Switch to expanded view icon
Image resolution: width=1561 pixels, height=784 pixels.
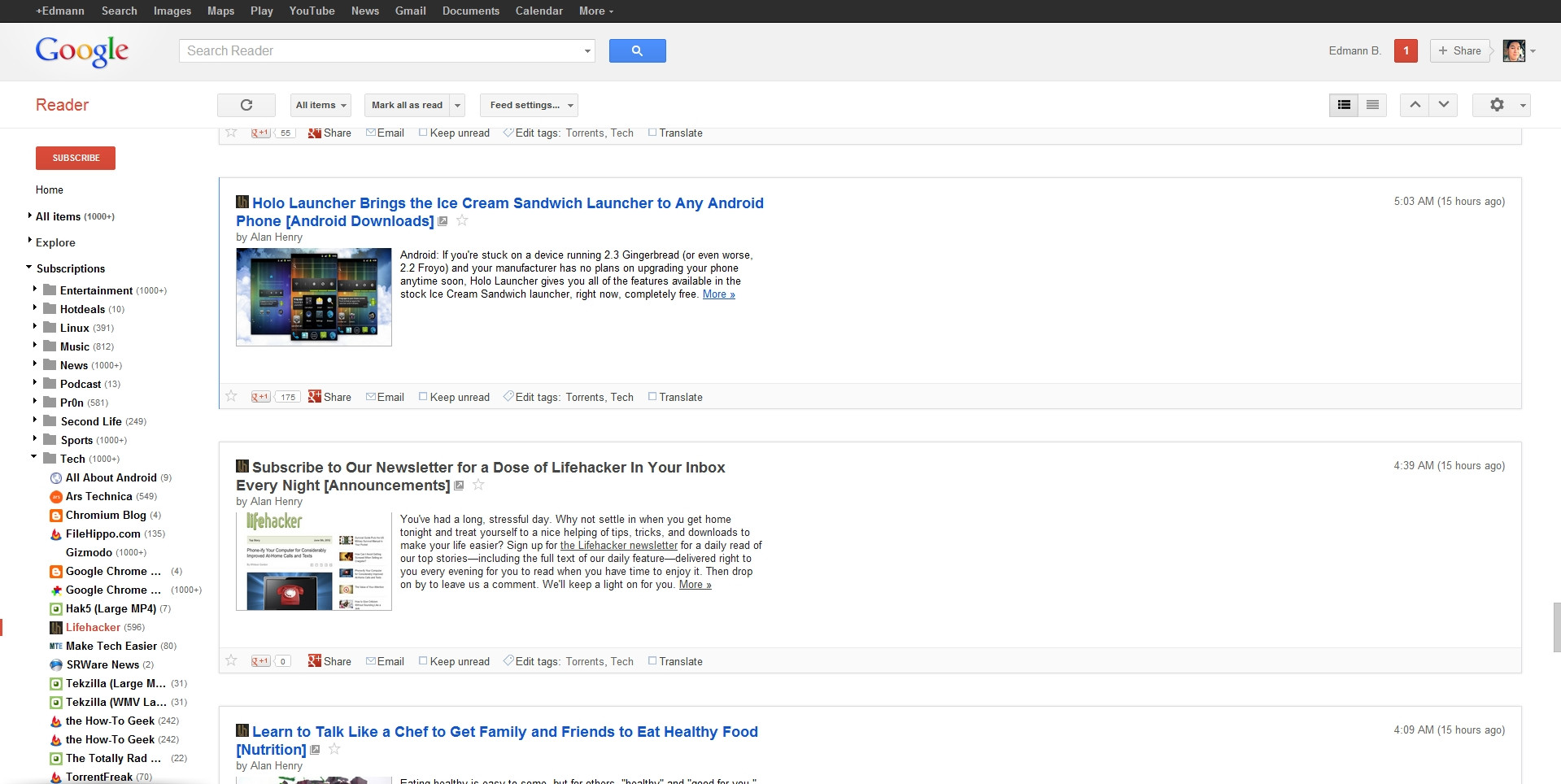1344,105
